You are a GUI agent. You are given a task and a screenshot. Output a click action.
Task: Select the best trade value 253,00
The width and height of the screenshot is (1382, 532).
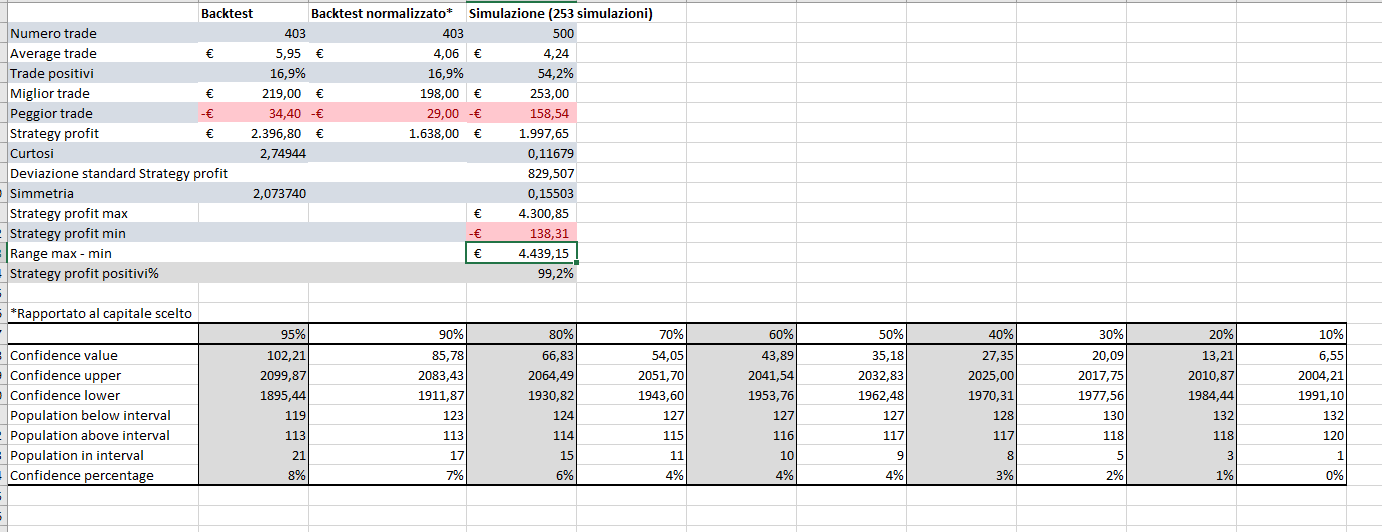(522, 94)
